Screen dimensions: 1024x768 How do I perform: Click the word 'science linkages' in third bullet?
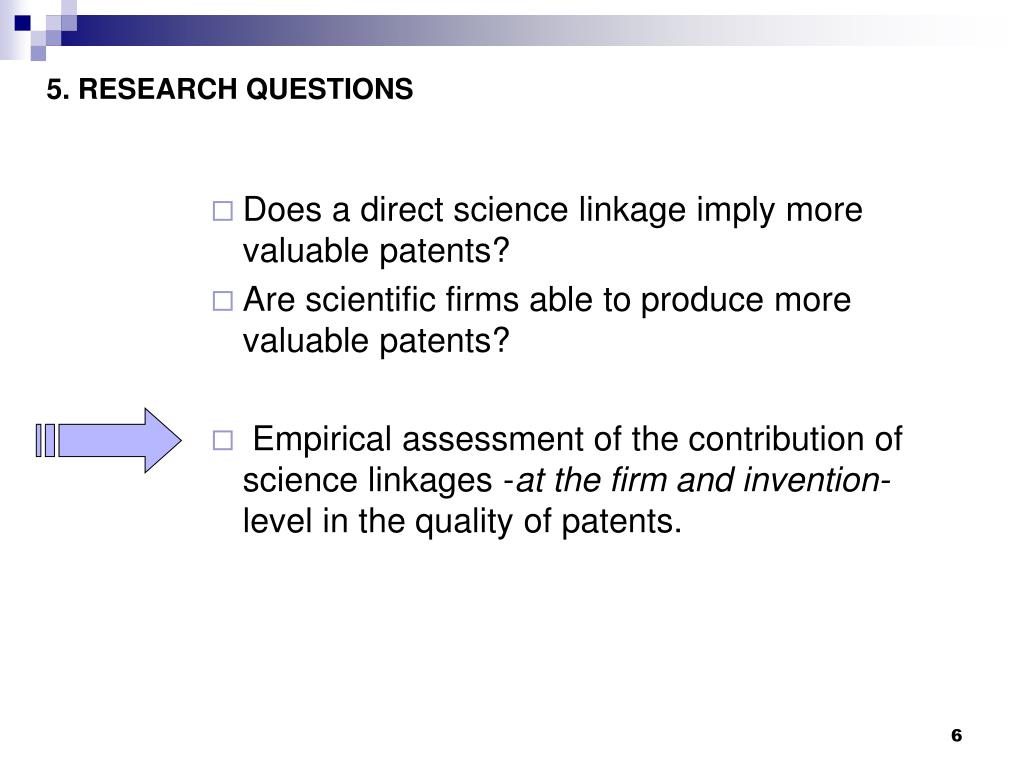(368, 480)
